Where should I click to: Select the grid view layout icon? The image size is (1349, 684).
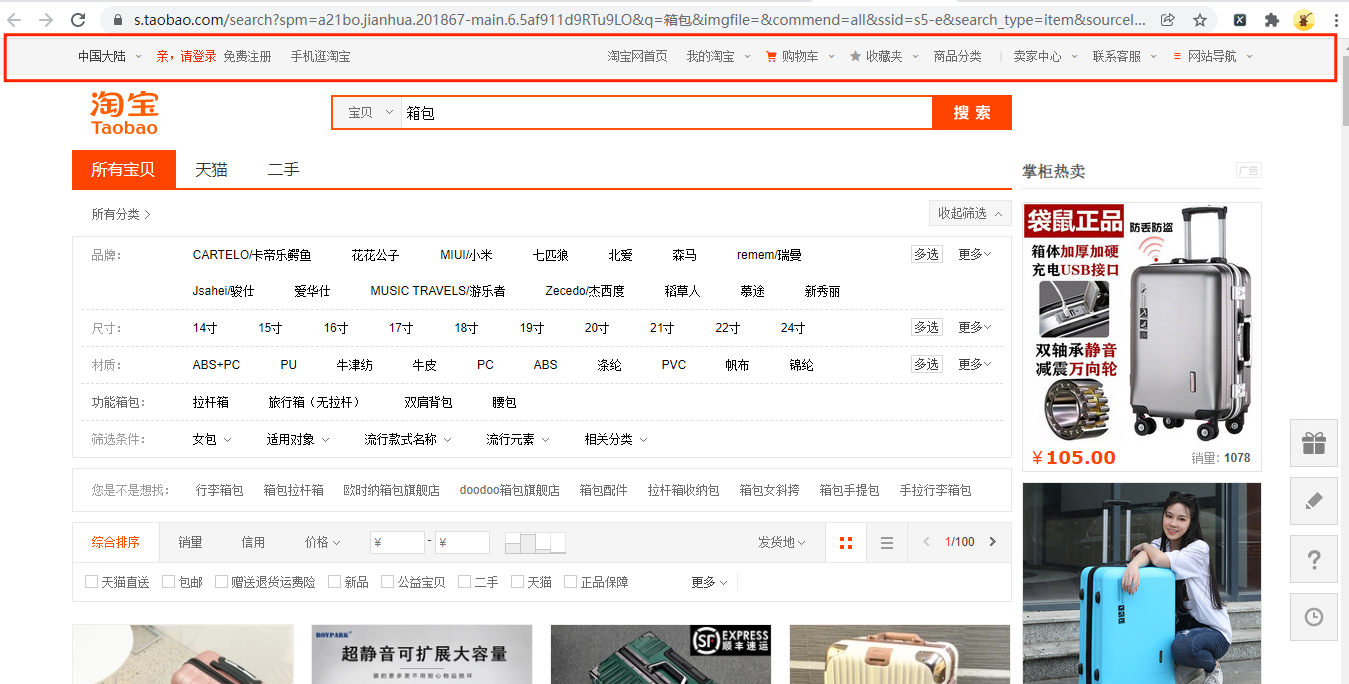(x=845, y=541)
